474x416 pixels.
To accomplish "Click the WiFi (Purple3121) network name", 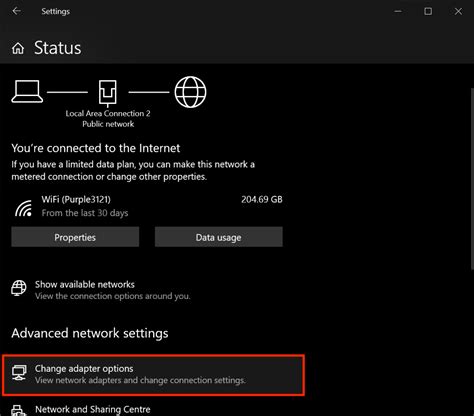I will point(76,199).
